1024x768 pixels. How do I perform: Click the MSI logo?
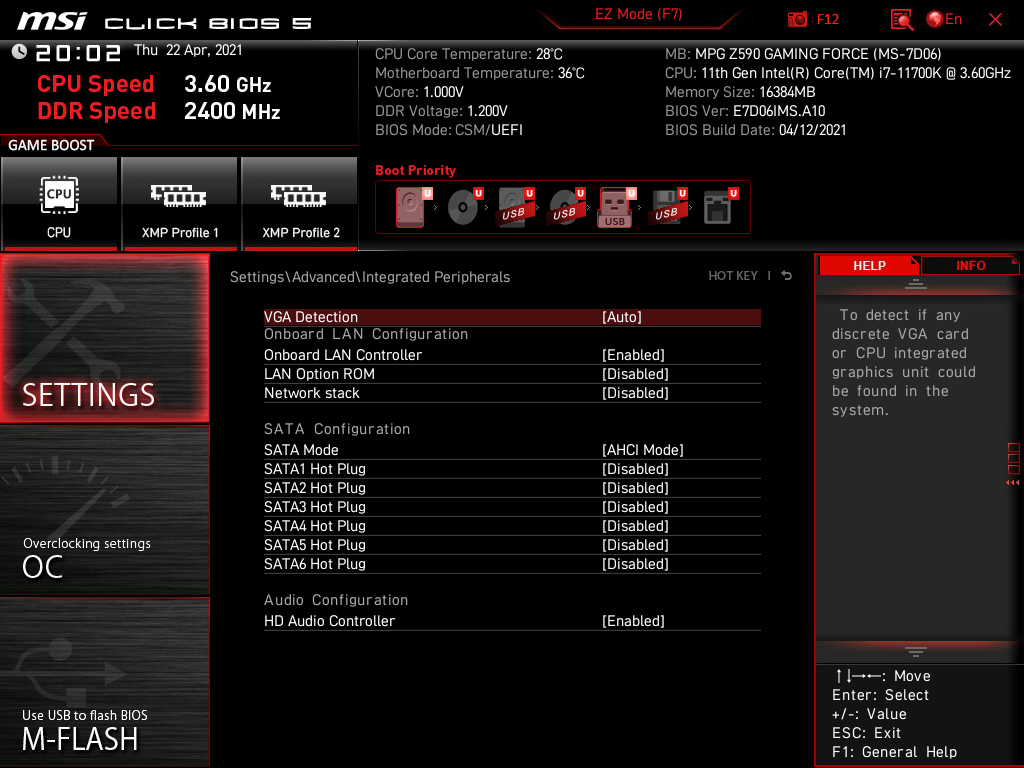click(x=52, y=22)
